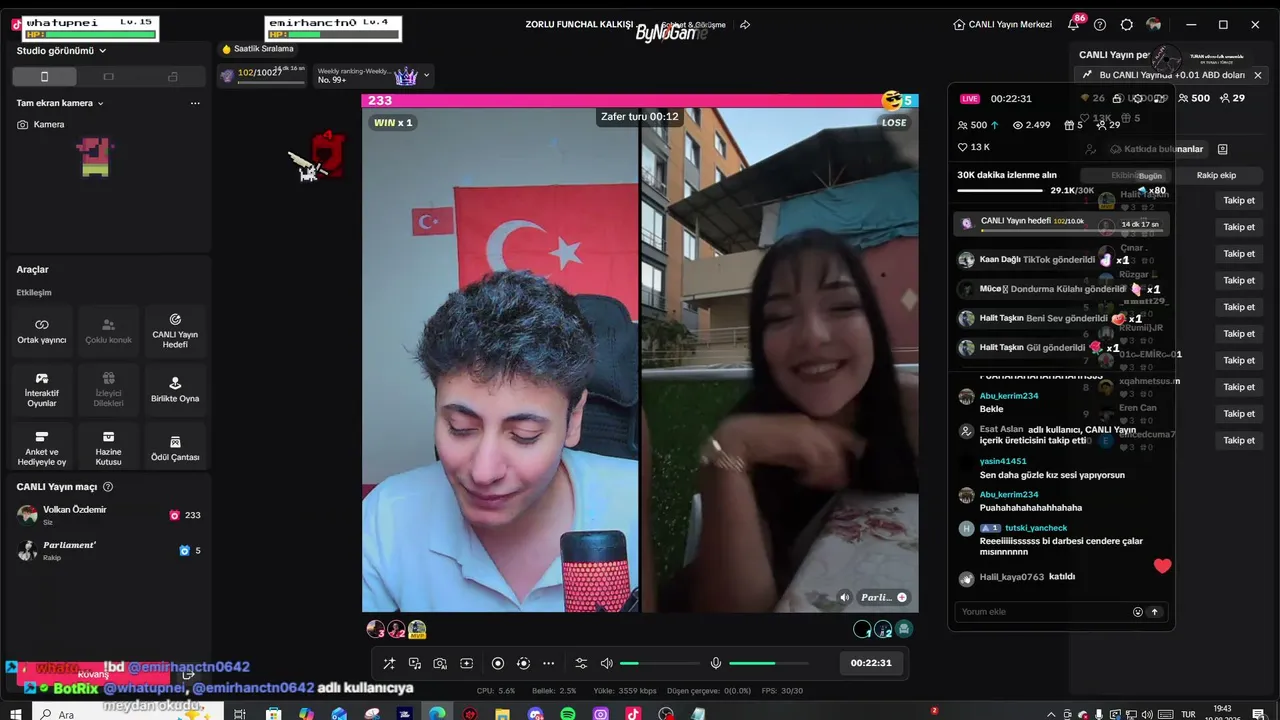Expand the Weekly ranking dropdown
This screenshot has height=720, width=1280.
pos(427,75)
